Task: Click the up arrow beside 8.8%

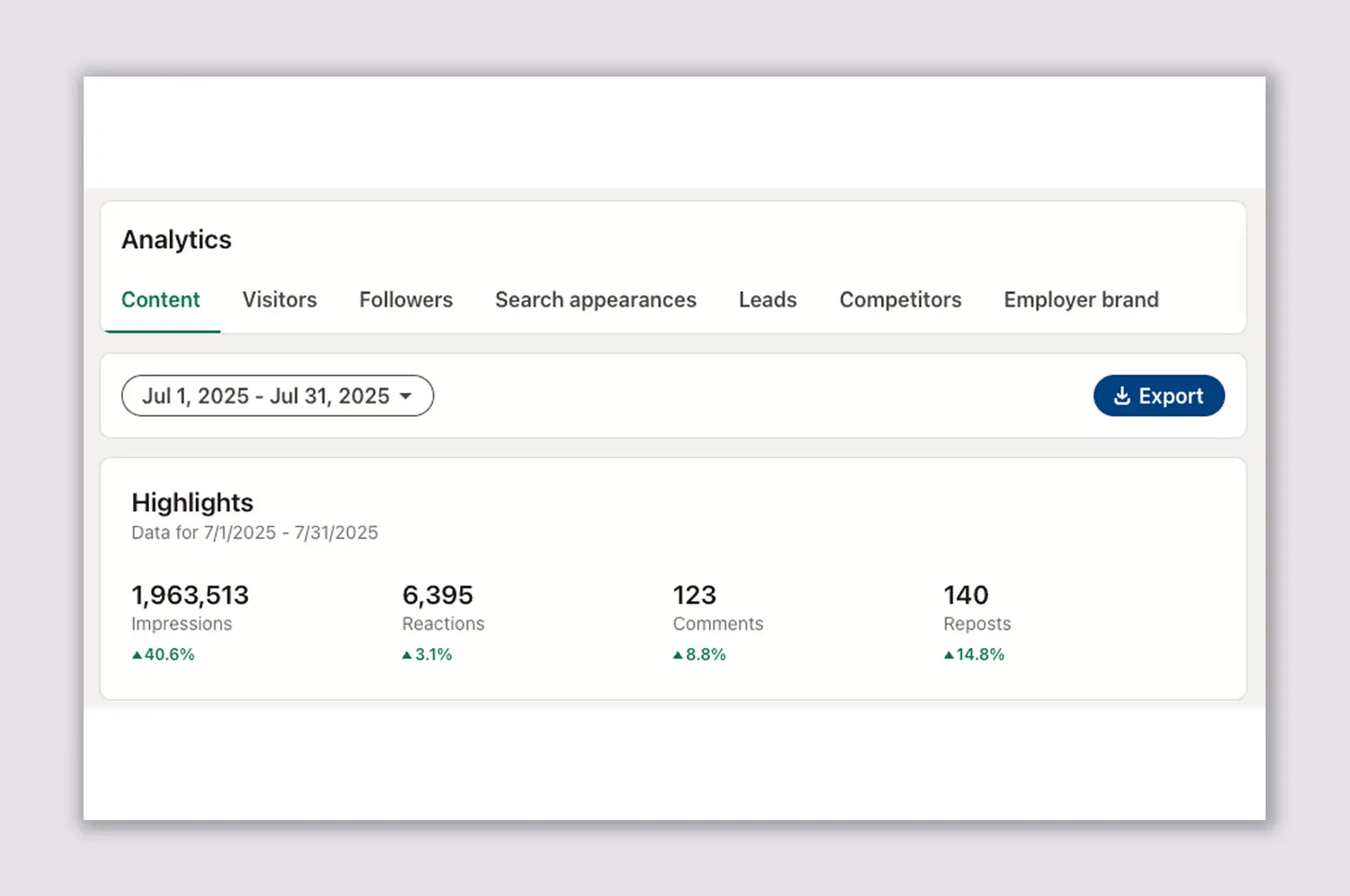Action: (678, 655)
